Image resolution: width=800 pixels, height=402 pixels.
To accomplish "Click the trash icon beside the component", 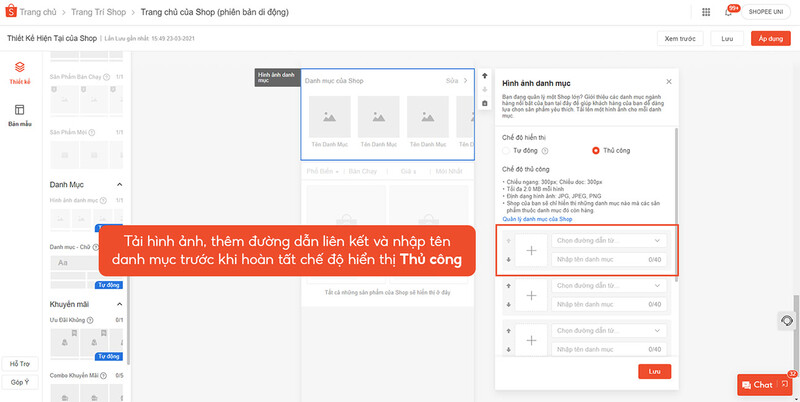I will 485,103.
